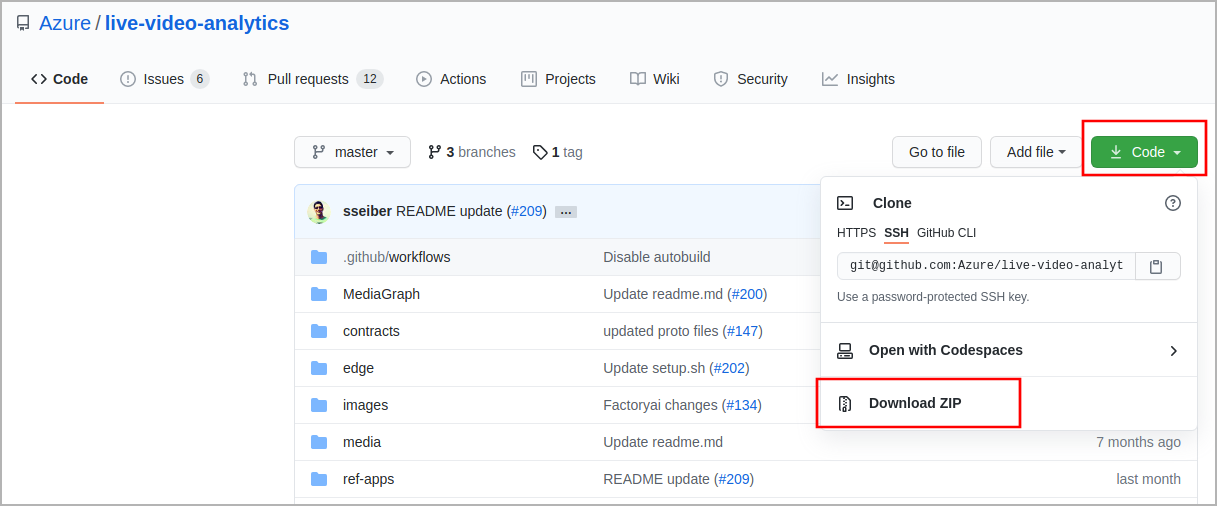View the 3 branches link
1217x506 pixels.
471,152
